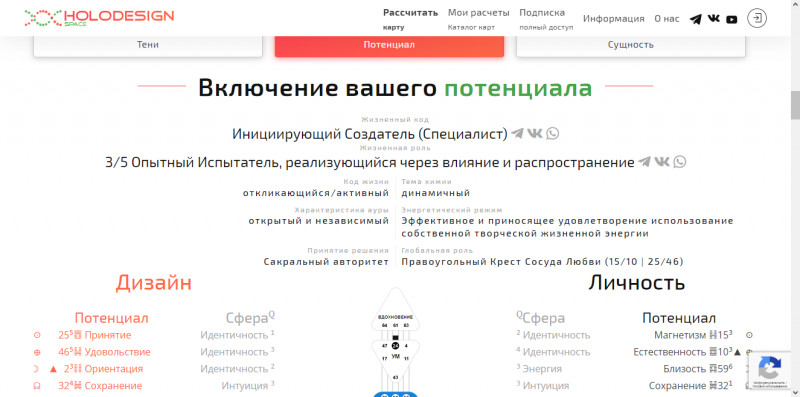Click the sun symbol beside Магнетизм 15
This screenshot has height=397, width=800.
tap(749, 335)
